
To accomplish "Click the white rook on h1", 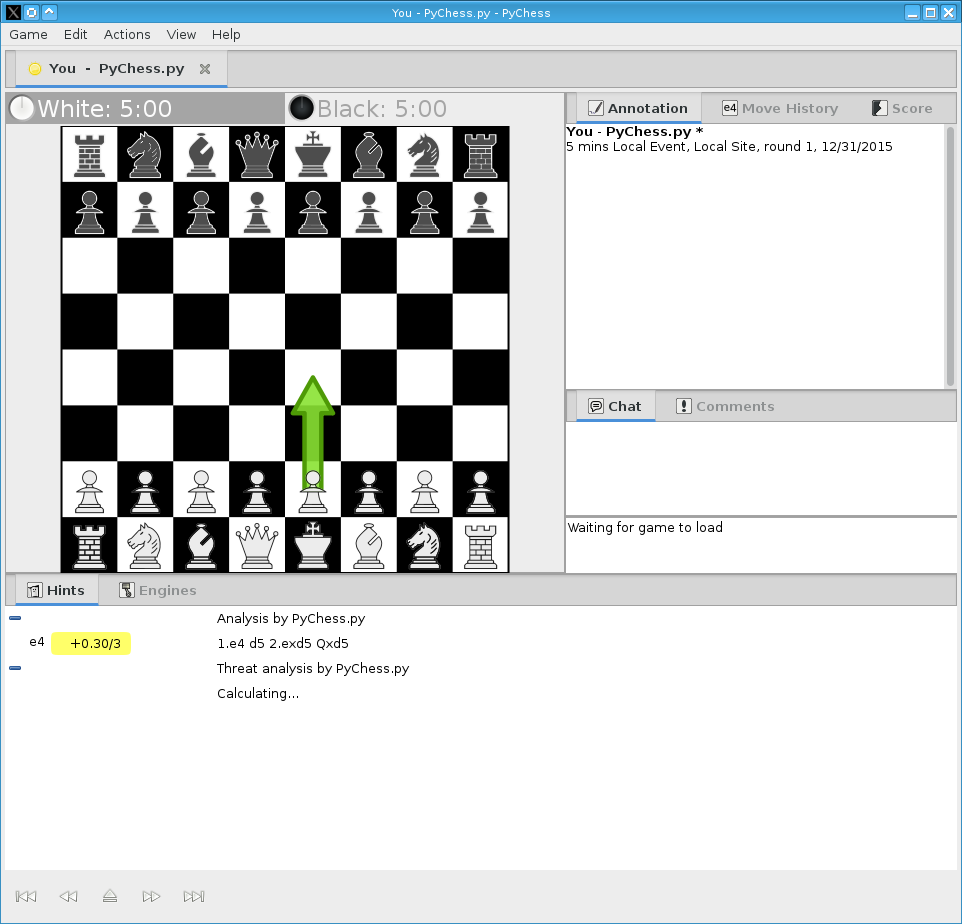I will click(480, 545).
